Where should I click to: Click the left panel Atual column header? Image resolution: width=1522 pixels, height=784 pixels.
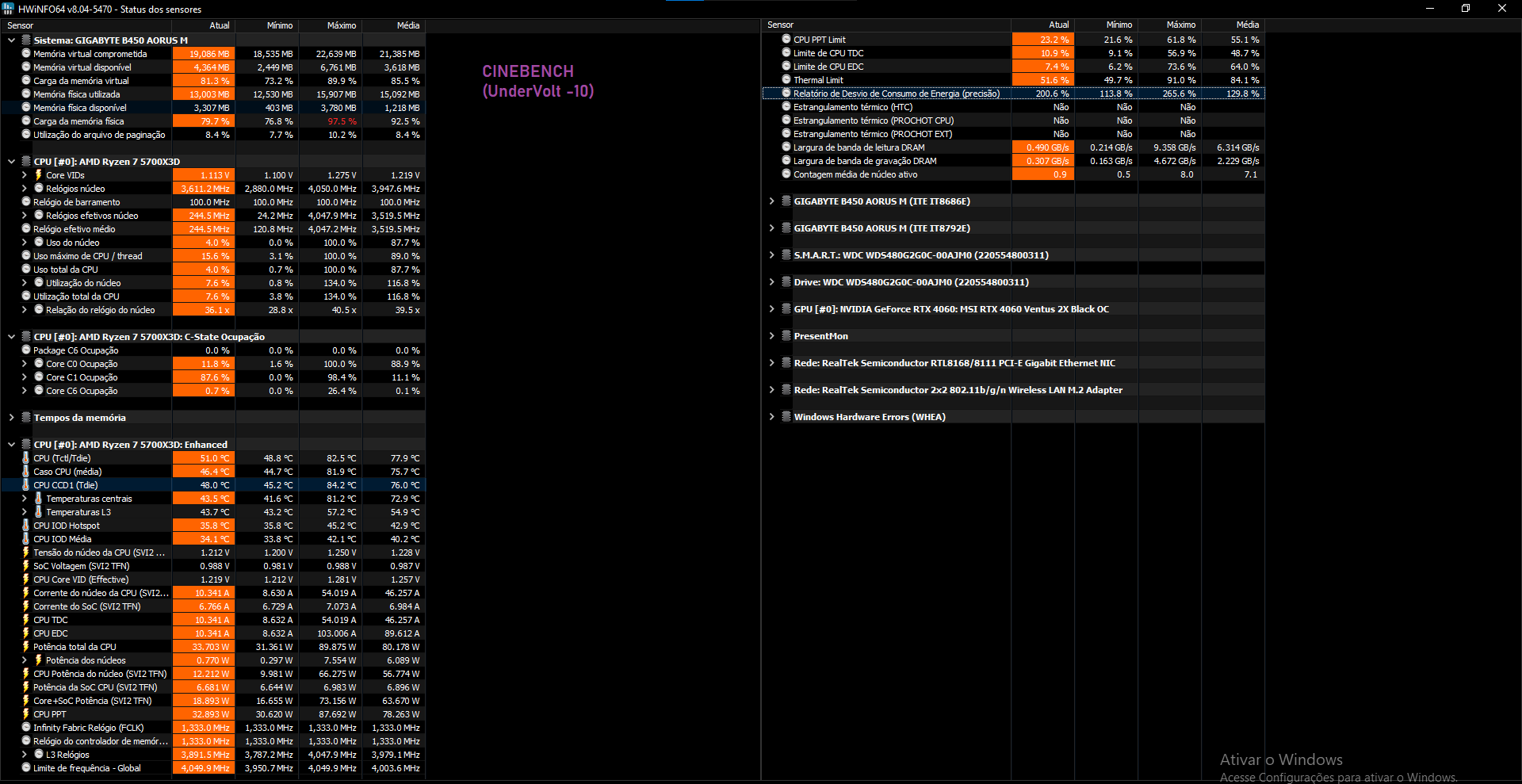pyautogui.click(x=204, y=25)
